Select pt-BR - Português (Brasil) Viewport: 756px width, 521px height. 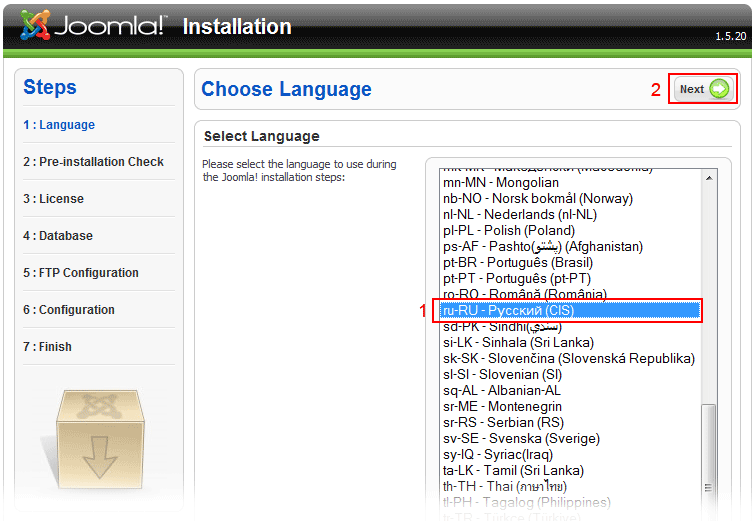[x=571, y=263]
